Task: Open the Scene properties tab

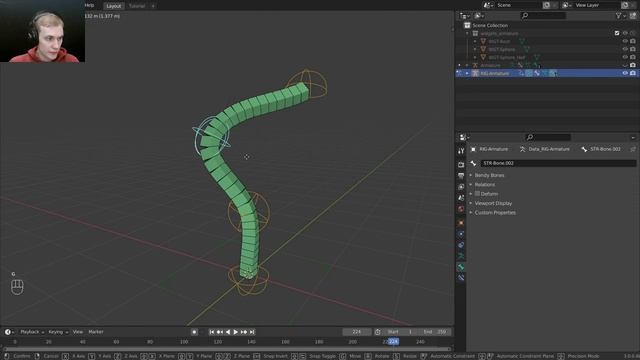Action: coord(461,198)
